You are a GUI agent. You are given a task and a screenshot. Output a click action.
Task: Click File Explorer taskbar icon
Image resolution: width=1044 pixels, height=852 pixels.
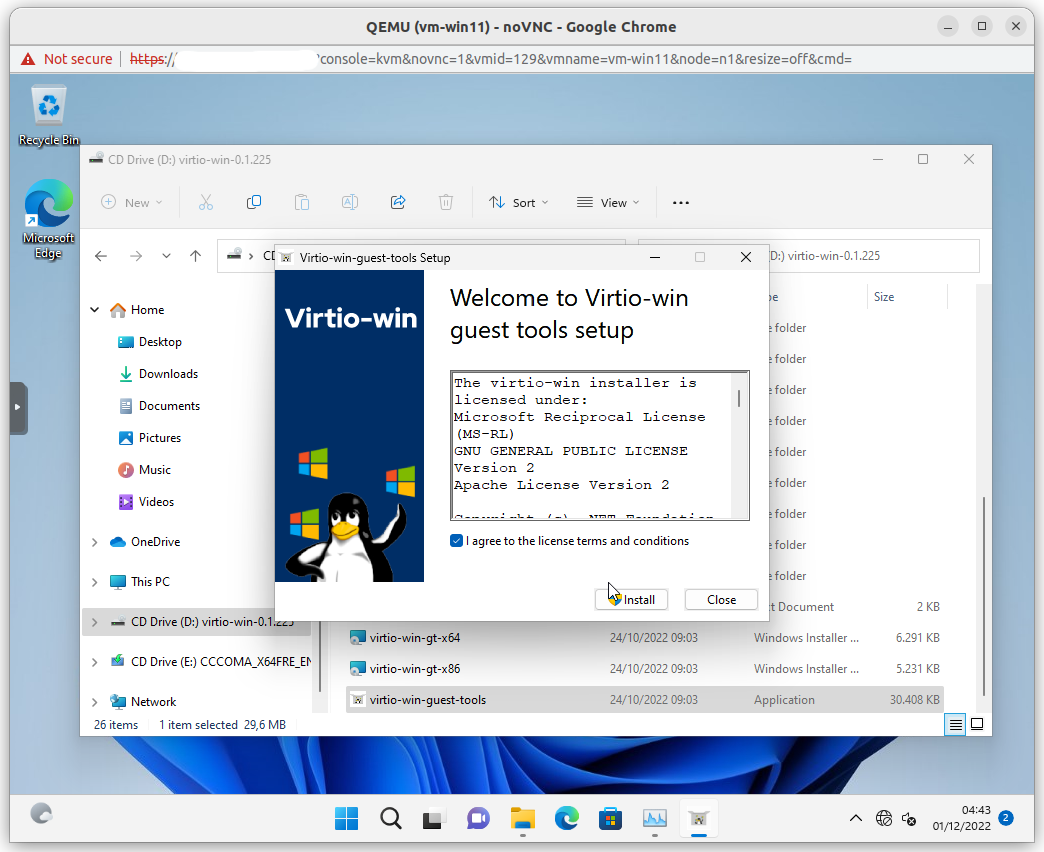(523, 818)
